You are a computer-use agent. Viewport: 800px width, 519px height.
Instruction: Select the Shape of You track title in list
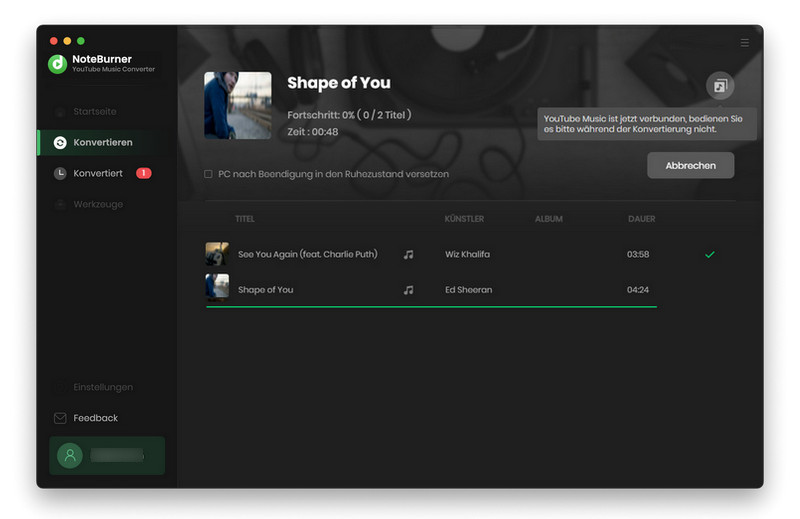pos(265,290)
